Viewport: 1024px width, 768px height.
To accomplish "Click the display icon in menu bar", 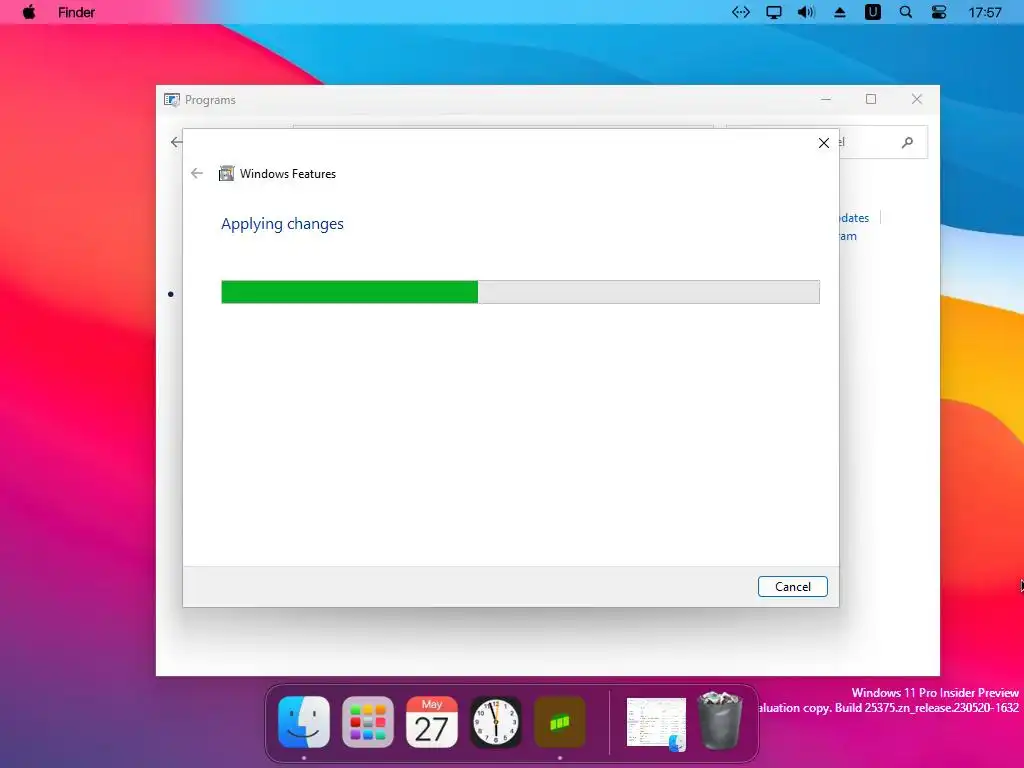I will click(x=773, y=12).
